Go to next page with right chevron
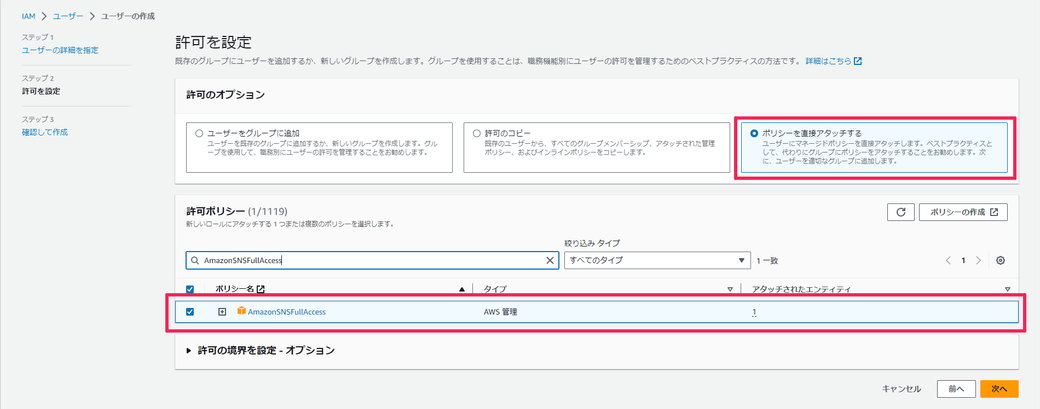Screen dimensions: 1040x409 point(978,261)
